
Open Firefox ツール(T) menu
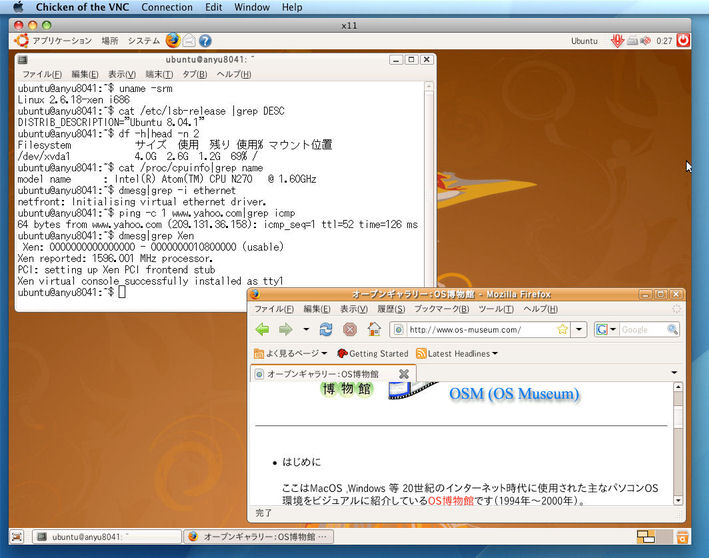496,309
